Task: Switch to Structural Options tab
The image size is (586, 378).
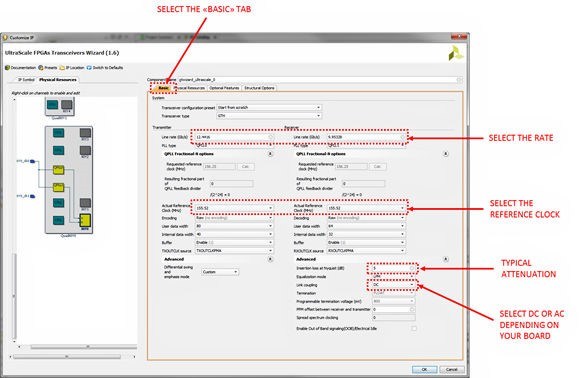Action: click(259, 88)
